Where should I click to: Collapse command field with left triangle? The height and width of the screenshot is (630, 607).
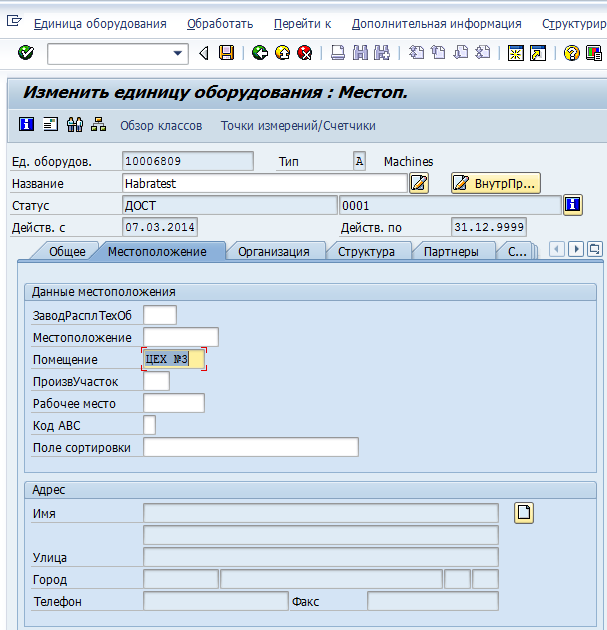[204, 53]
